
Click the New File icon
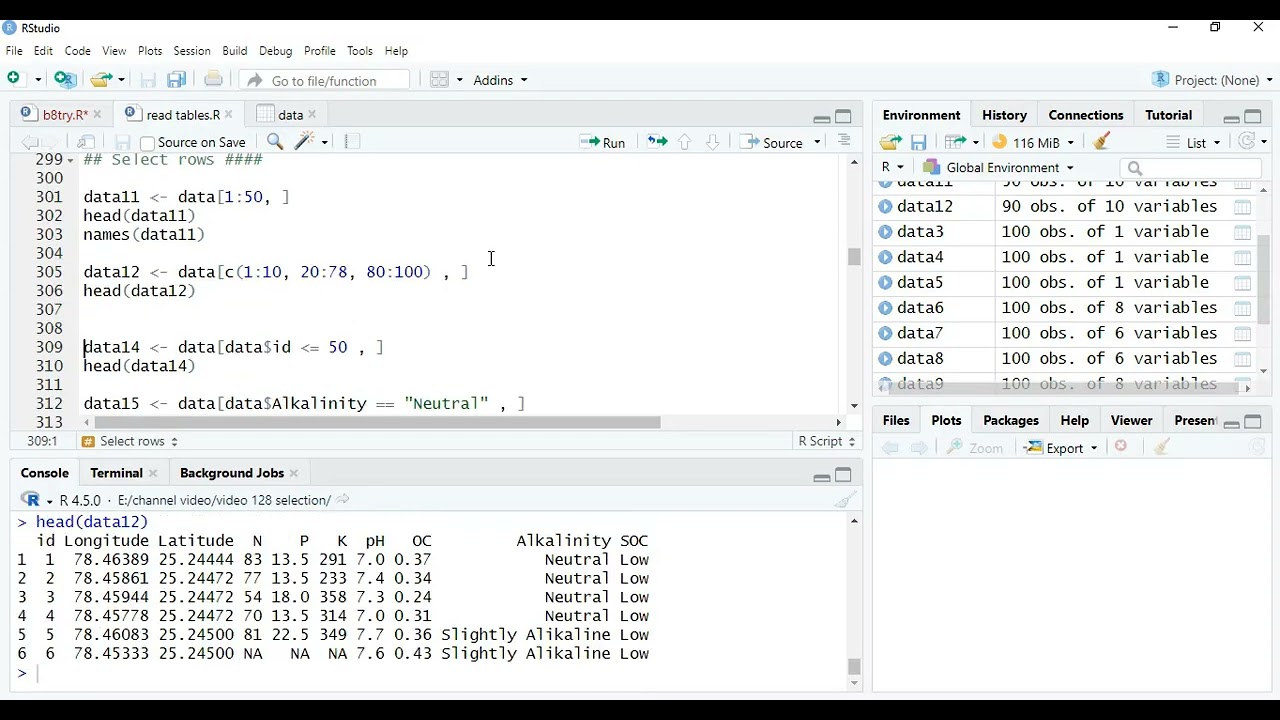pyautogui.click(x=15, y=80)
